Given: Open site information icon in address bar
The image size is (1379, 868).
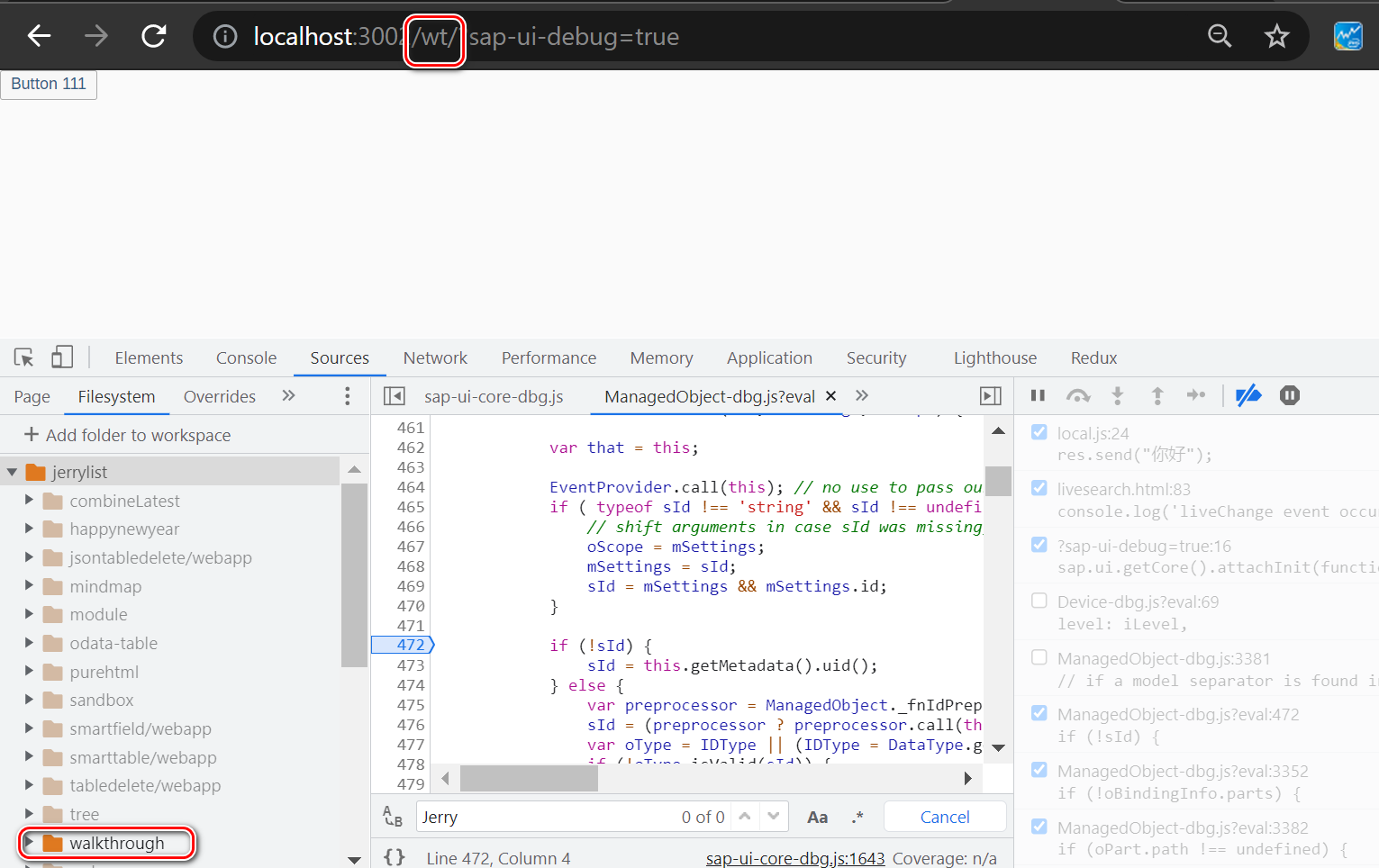Looking at the screenshot, I should 225,36.
